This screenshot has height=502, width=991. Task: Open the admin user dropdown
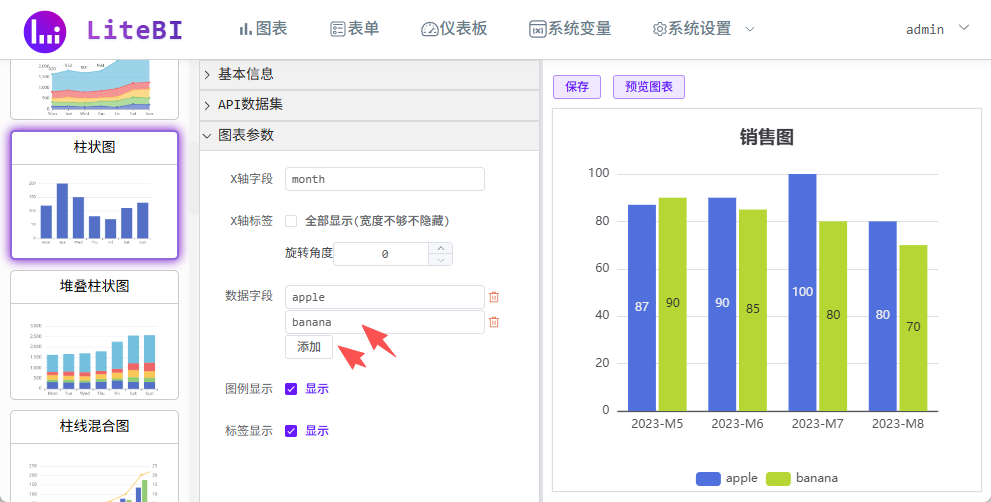coord(937,29)
